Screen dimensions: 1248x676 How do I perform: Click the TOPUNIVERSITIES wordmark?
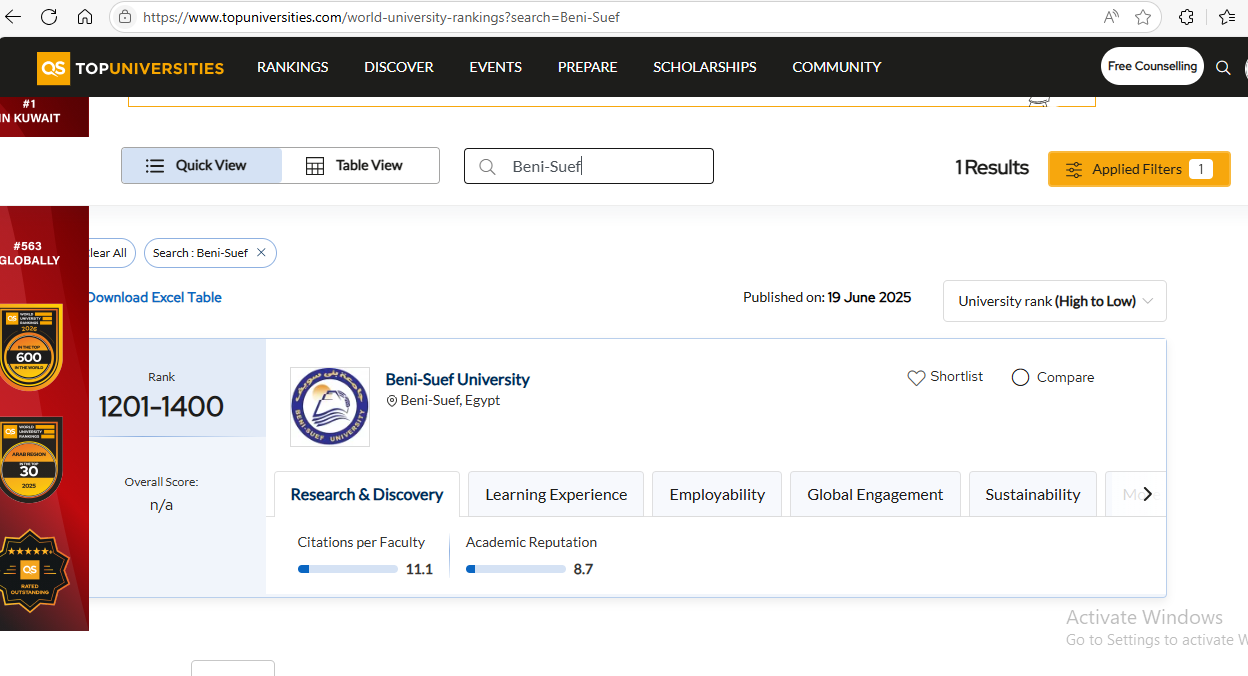[151, 68]
